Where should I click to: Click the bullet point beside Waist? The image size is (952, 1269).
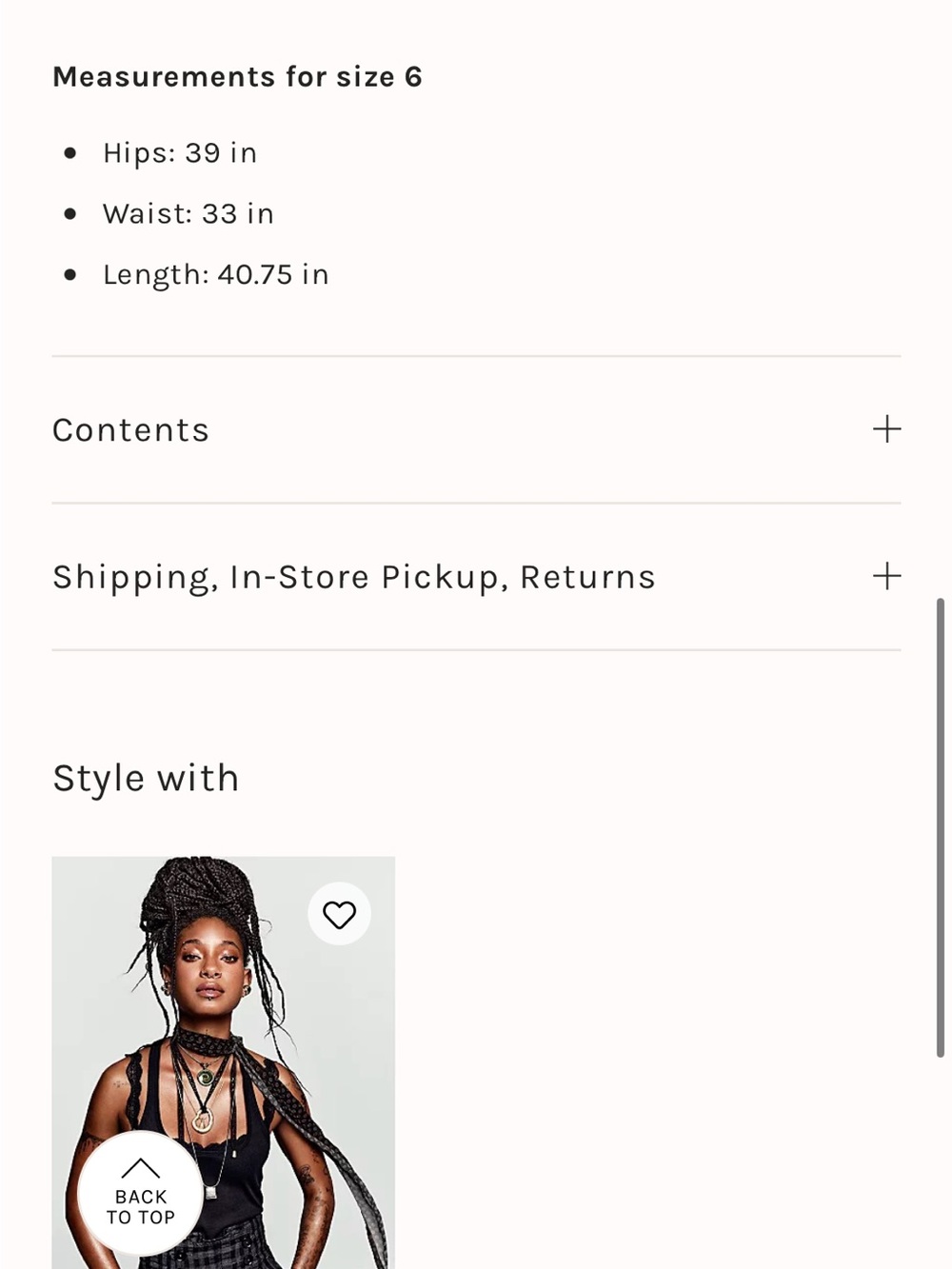[69, 214]
